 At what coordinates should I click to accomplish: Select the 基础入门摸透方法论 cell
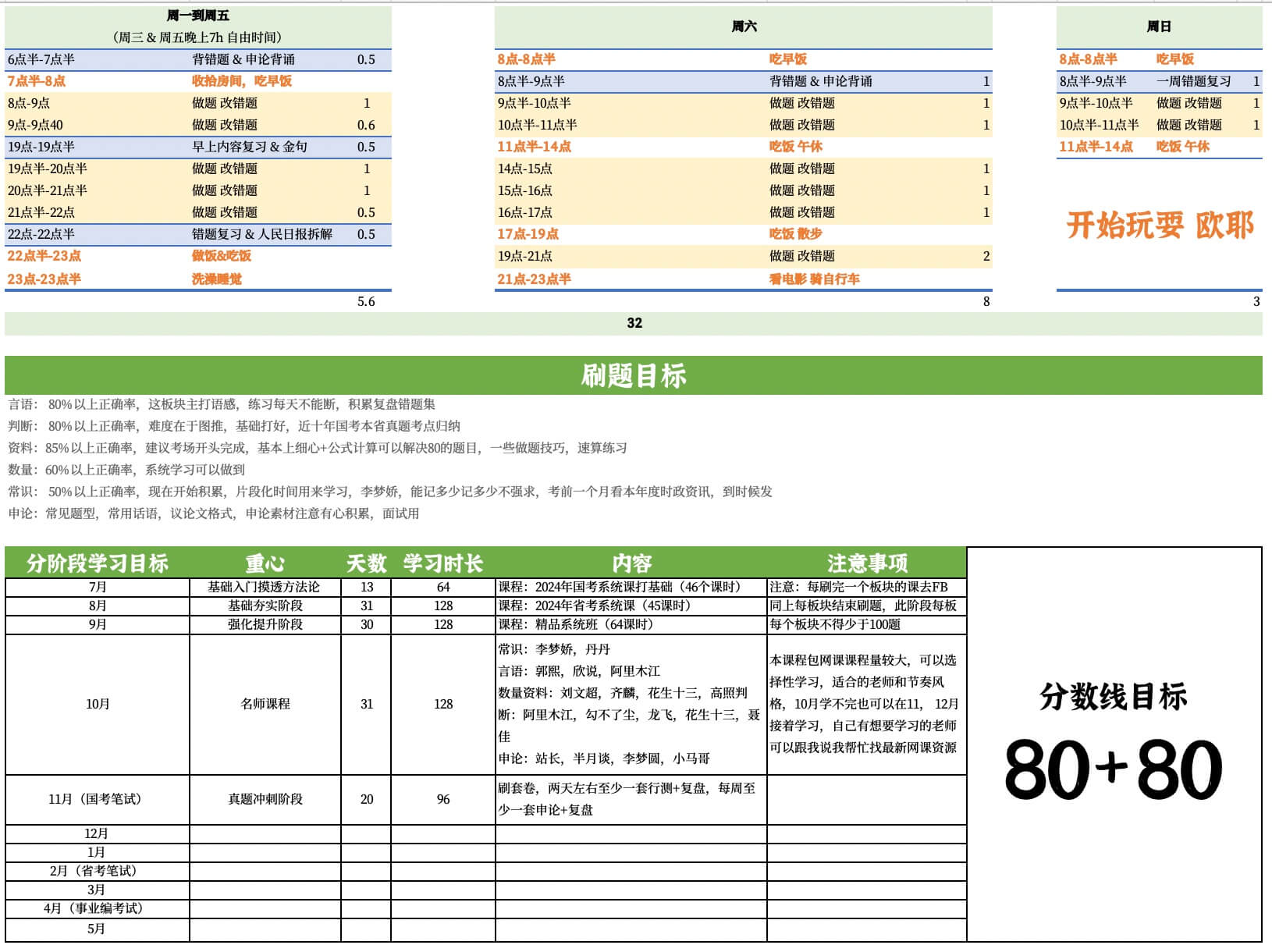click(x=265, y=587)
